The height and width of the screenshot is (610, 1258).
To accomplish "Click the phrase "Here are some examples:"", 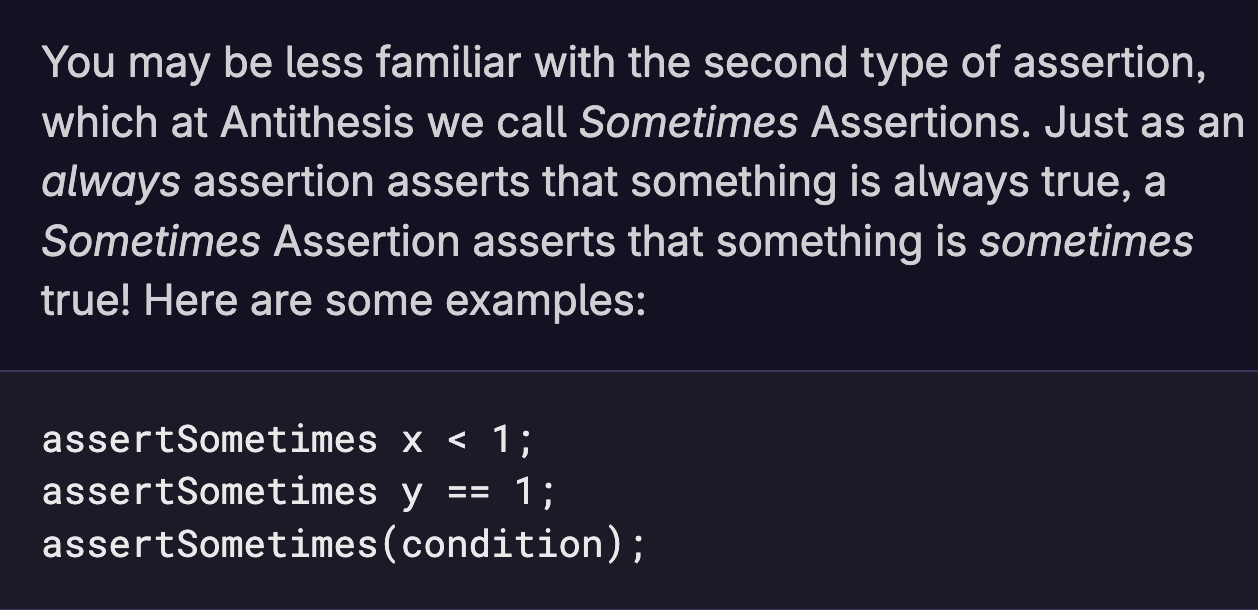I will (x=395, y=301).
